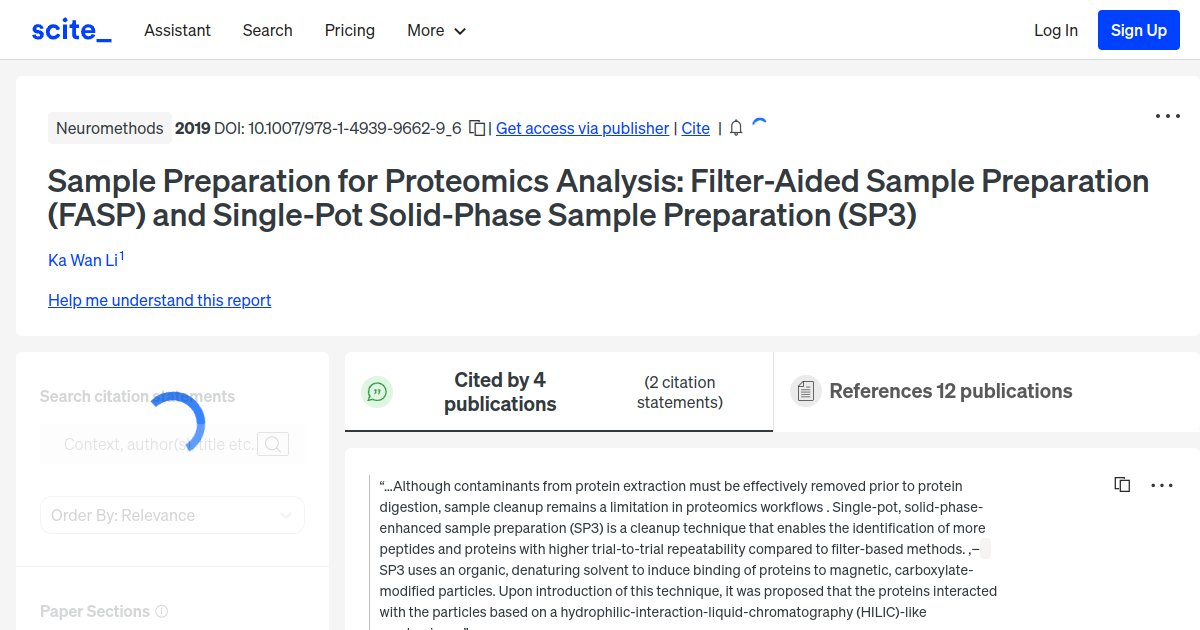Click the Sign Up button
Screen dimensions: 1200x630
pos(1138,29)
